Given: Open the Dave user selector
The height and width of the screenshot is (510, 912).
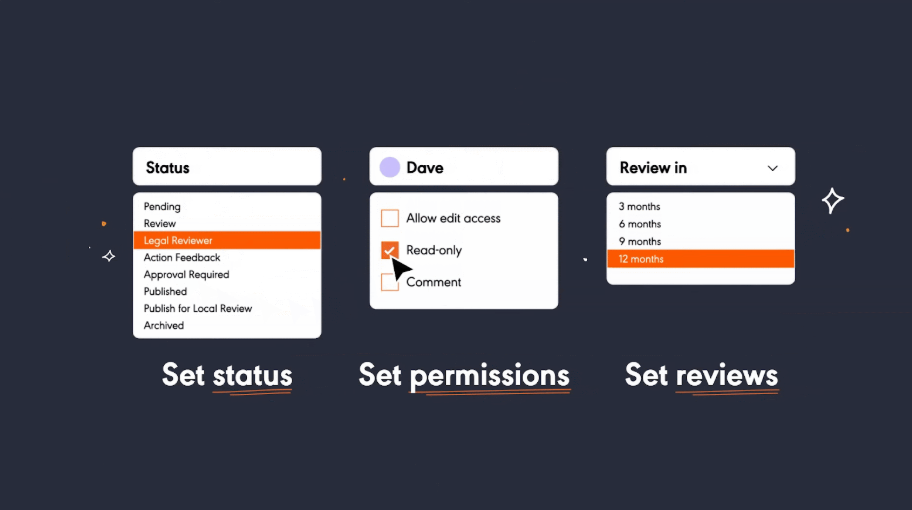Looking at the screenshot, I should tap(464, 167).
